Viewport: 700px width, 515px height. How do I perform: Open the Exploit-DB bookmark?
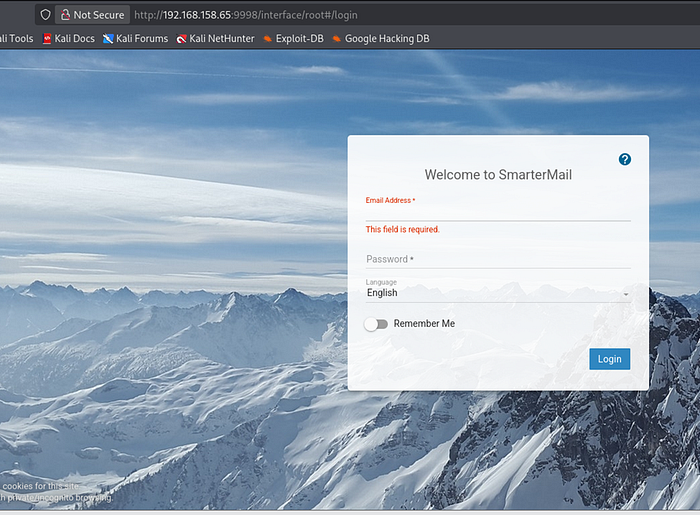tap(294, 39)
